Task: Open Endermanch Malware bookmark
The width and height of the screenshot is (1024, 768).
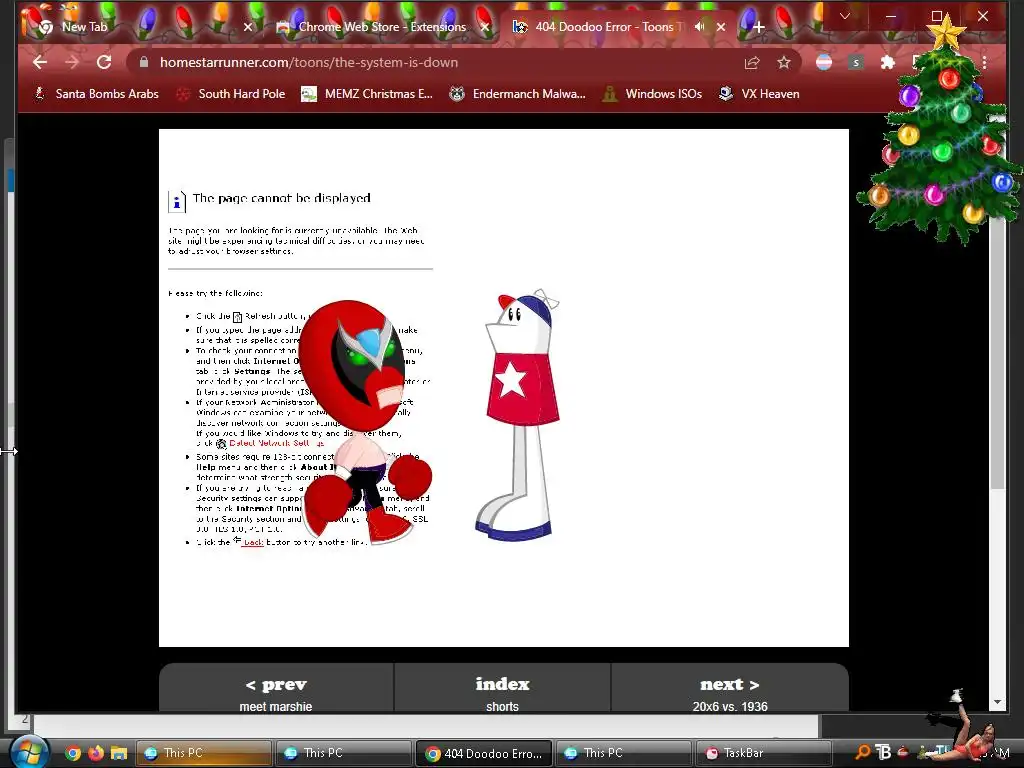Action: [518, 94]
